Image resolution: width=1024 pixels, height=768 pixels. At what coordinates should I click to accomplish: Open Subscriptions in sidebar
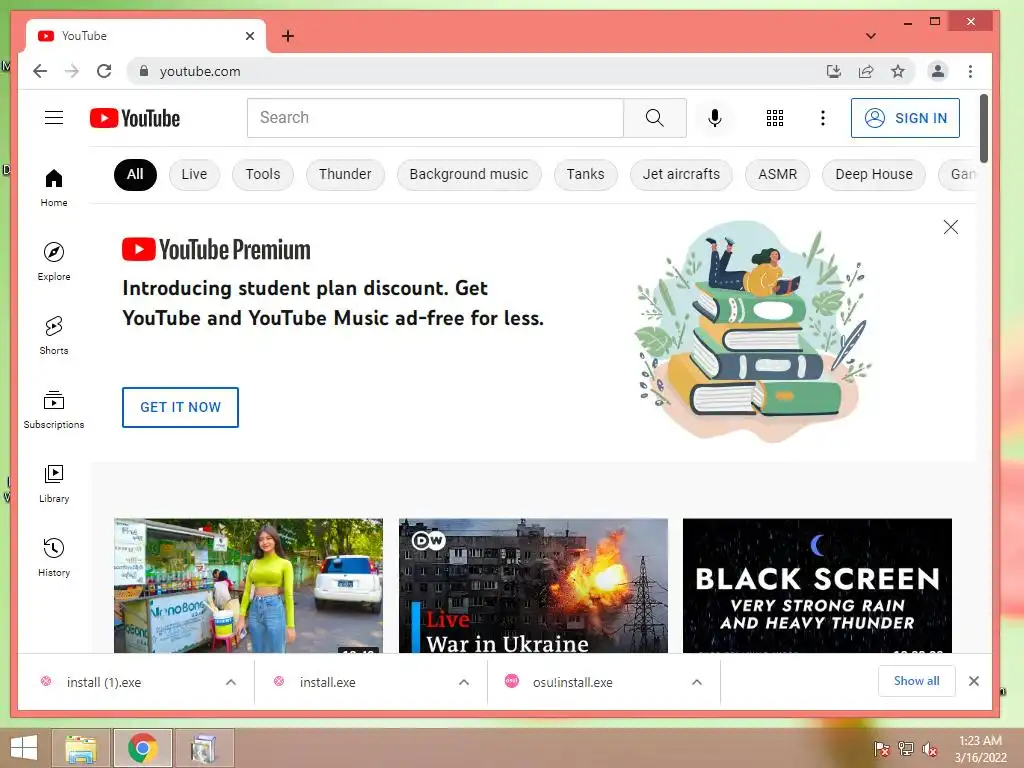[x=54, y=409]
